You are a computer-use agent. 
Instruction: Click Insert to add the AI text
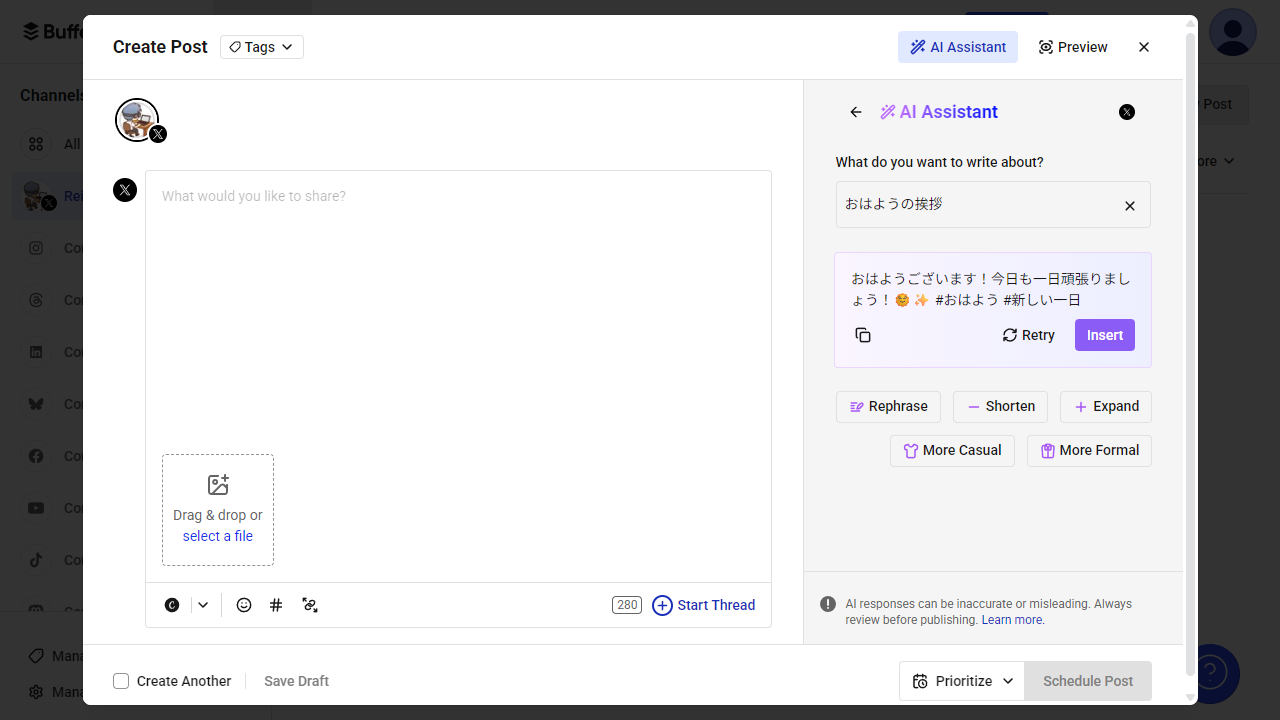tap(1104, 335)
